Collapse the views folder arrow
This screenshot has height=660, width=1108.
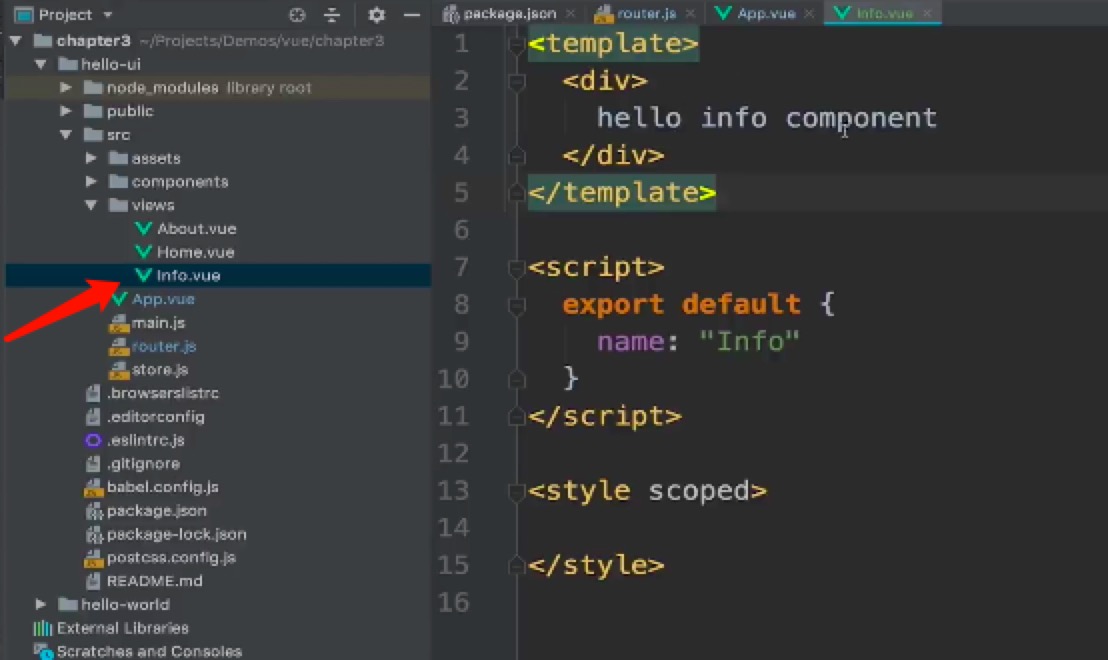[x=91, y=205]
